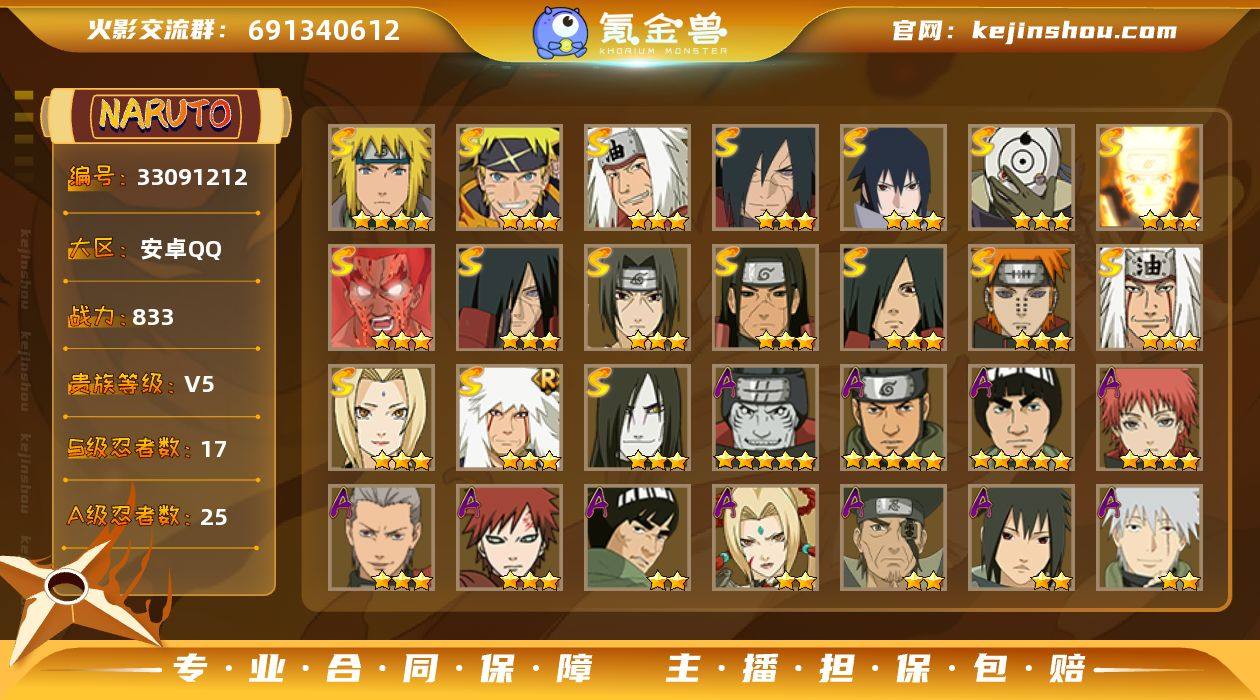Select the S级忍者数 17 stat row
This screenshot has height=700, width=1260.
click(x=162, y=449)
